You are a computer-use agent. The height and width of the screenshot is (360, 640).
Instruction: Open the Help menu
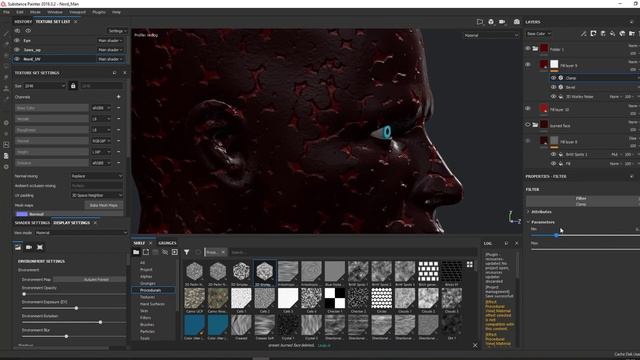116,12
